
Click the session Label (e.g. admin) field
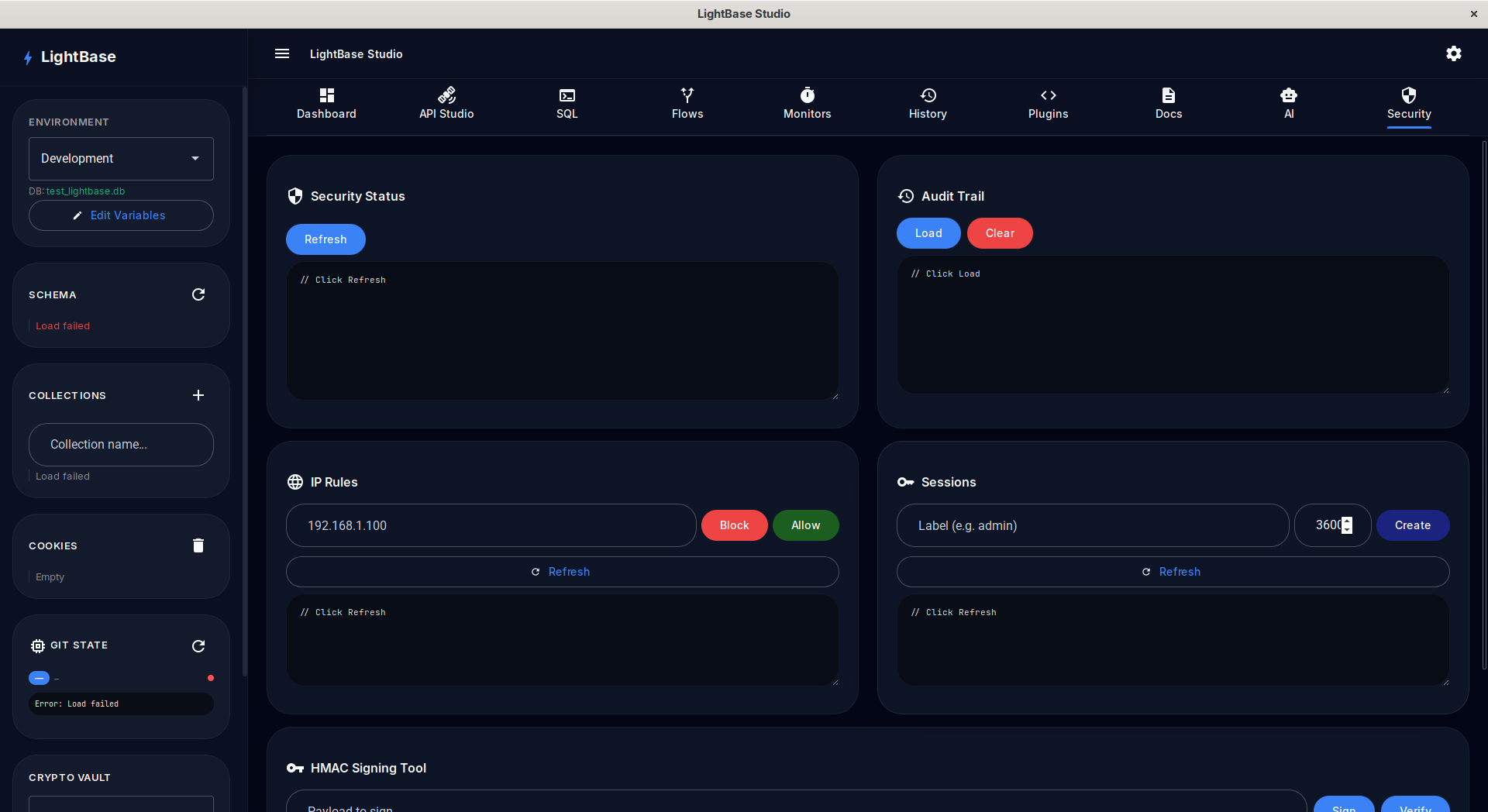pos(1093,525)
